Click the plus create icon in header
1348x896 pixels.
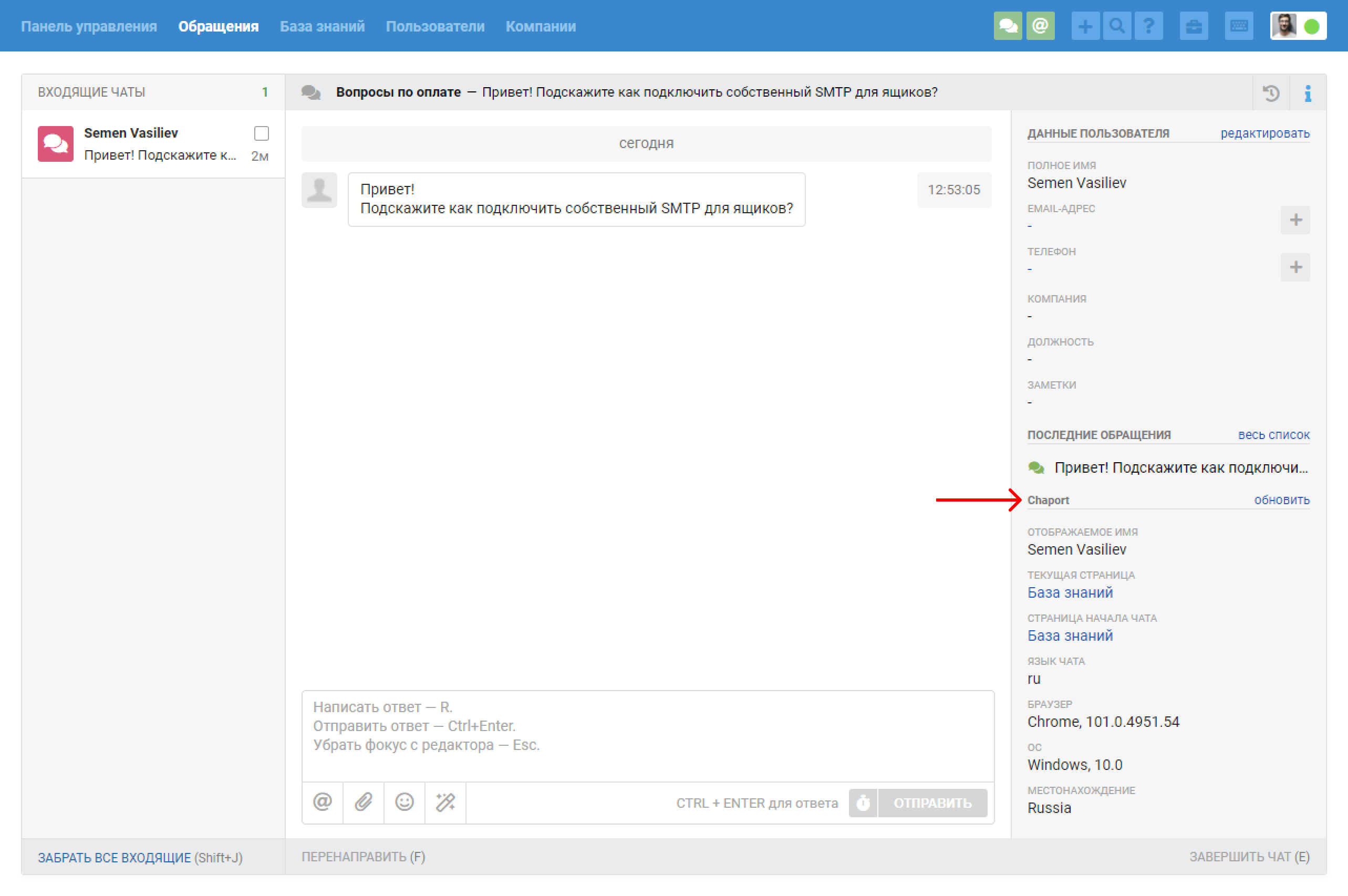1085,26
